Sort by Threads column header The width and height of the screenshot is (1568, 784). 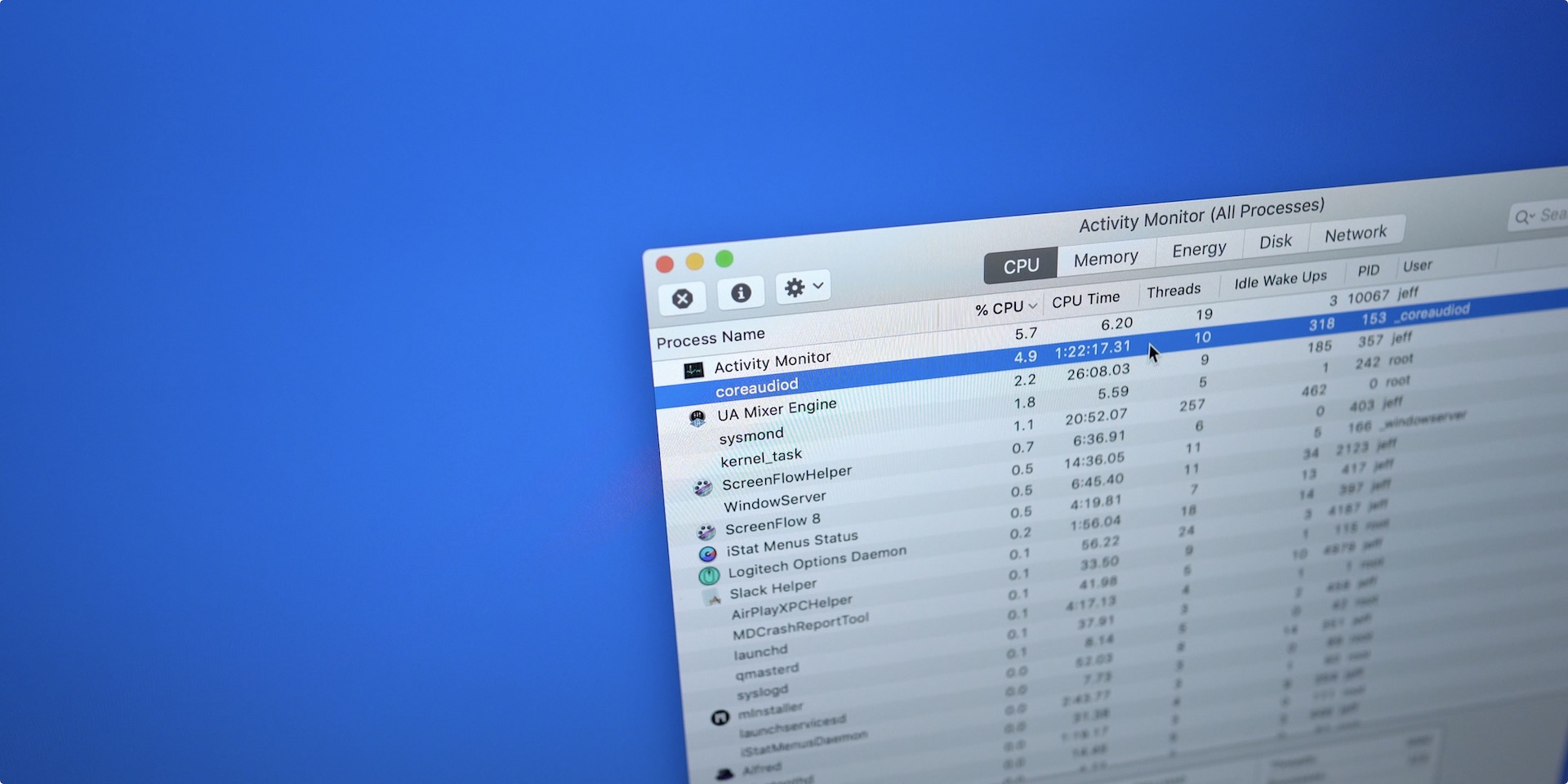[x=1174, y=292]
